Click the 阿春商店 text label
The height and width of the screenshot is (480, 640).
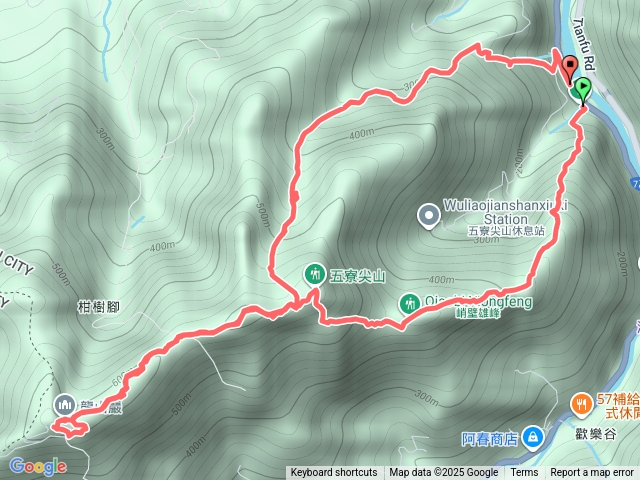coord(490,439)
